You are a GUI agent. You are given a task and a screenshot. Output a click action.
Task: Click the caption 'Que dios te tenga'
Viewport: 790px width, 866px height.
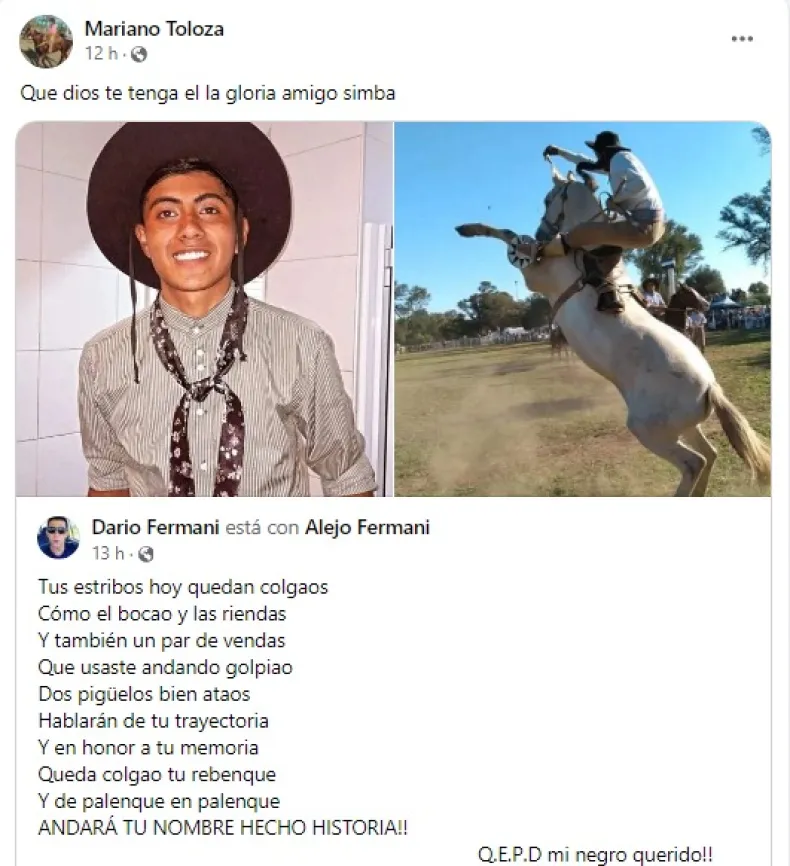click(99, 93)
